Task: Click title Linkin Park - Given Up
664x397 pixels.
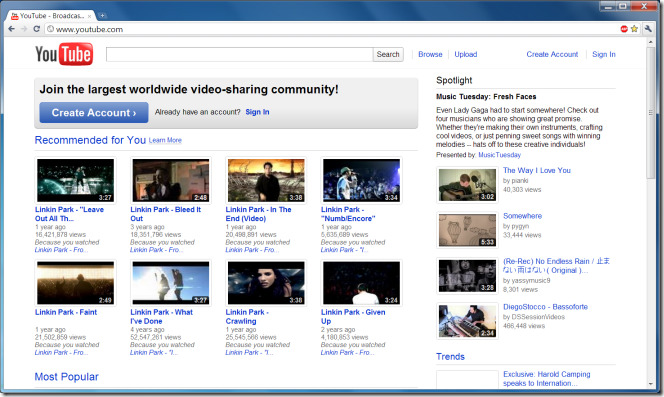Action: coord(353,316)
